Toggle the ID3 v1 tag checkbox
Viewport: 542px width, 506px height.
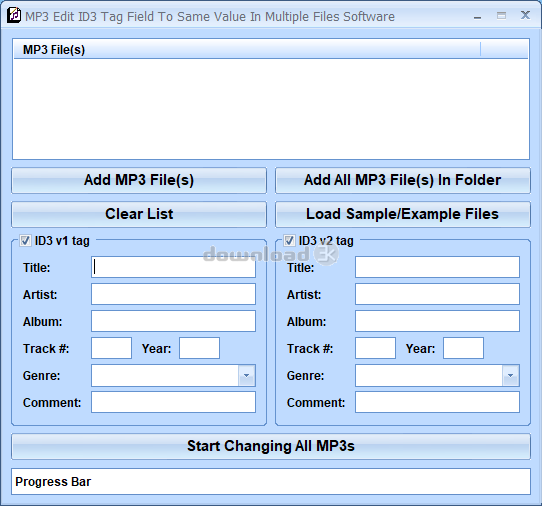pos(25,241)
